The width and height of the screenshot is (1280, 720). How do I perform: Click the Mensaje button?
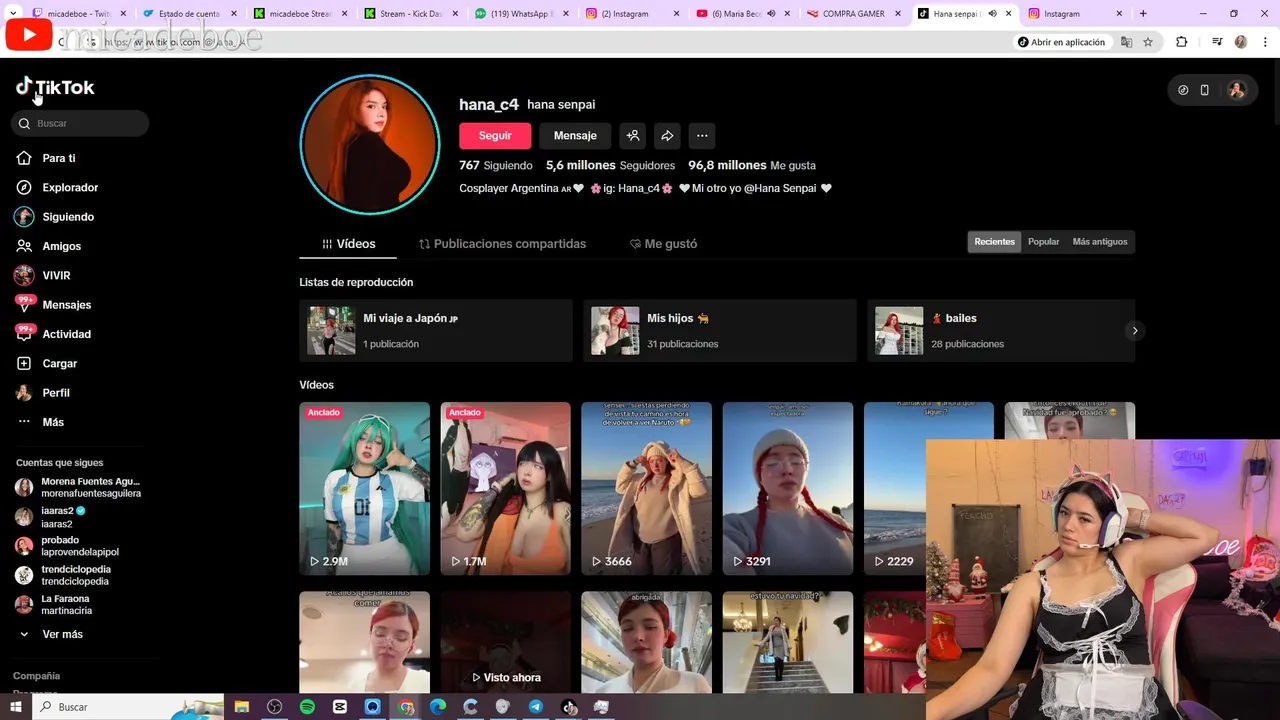pyautogui.click(x=575, y=136)
